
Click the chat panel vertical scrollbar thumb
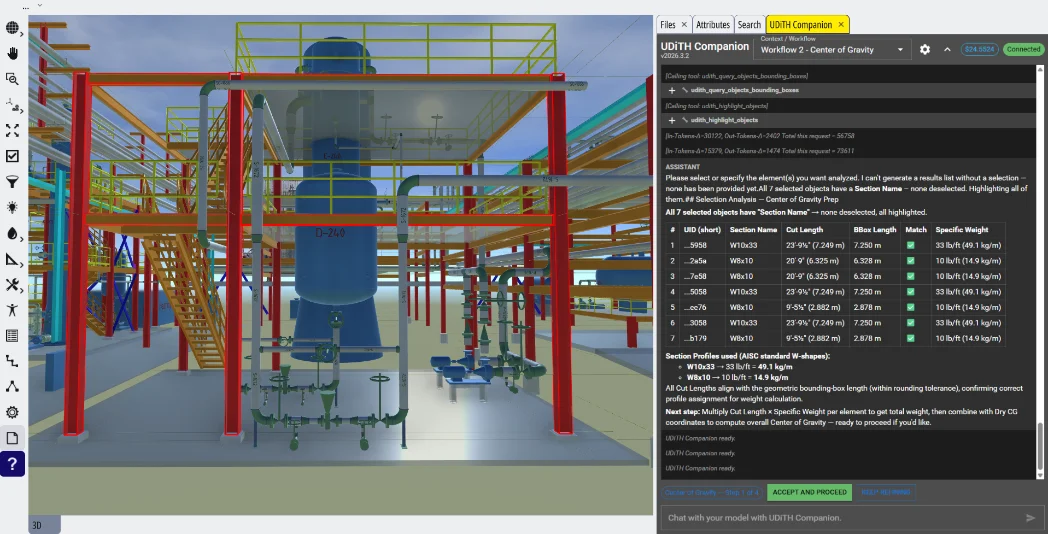click(x=1040, y=446)
